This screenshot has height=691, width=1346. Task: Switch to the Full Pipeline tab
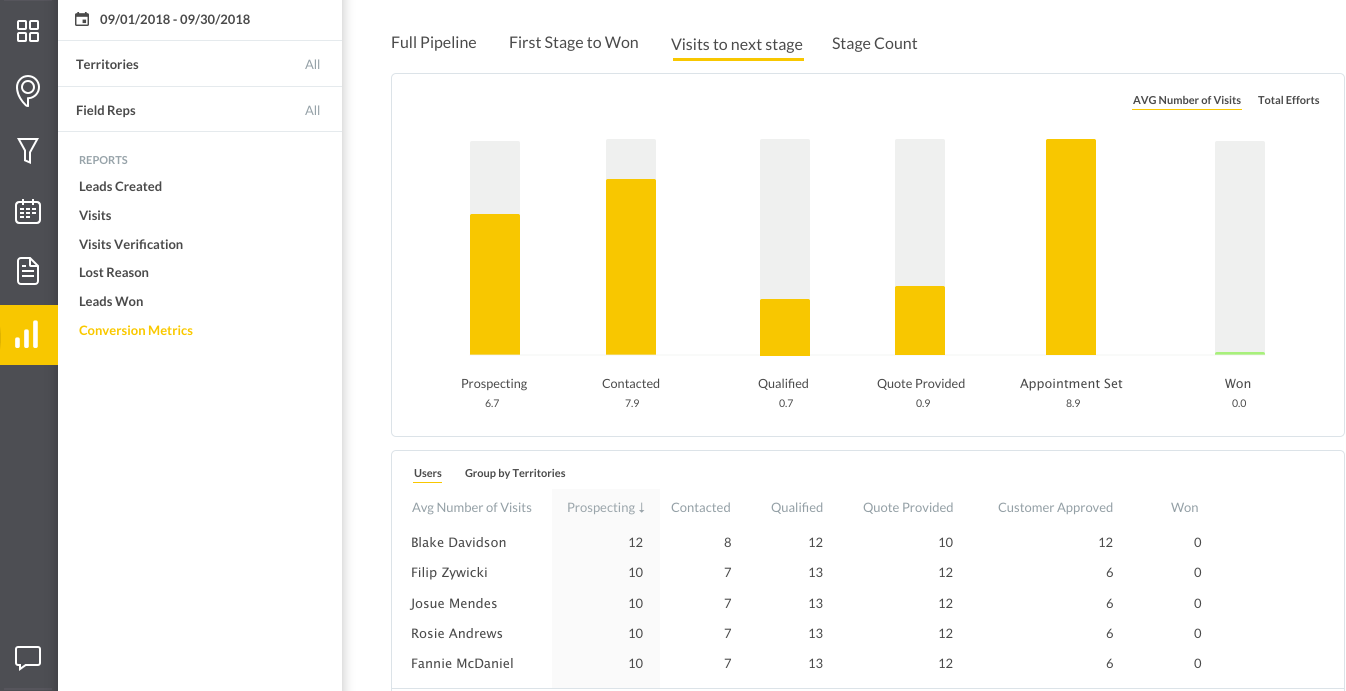point(433,43)
